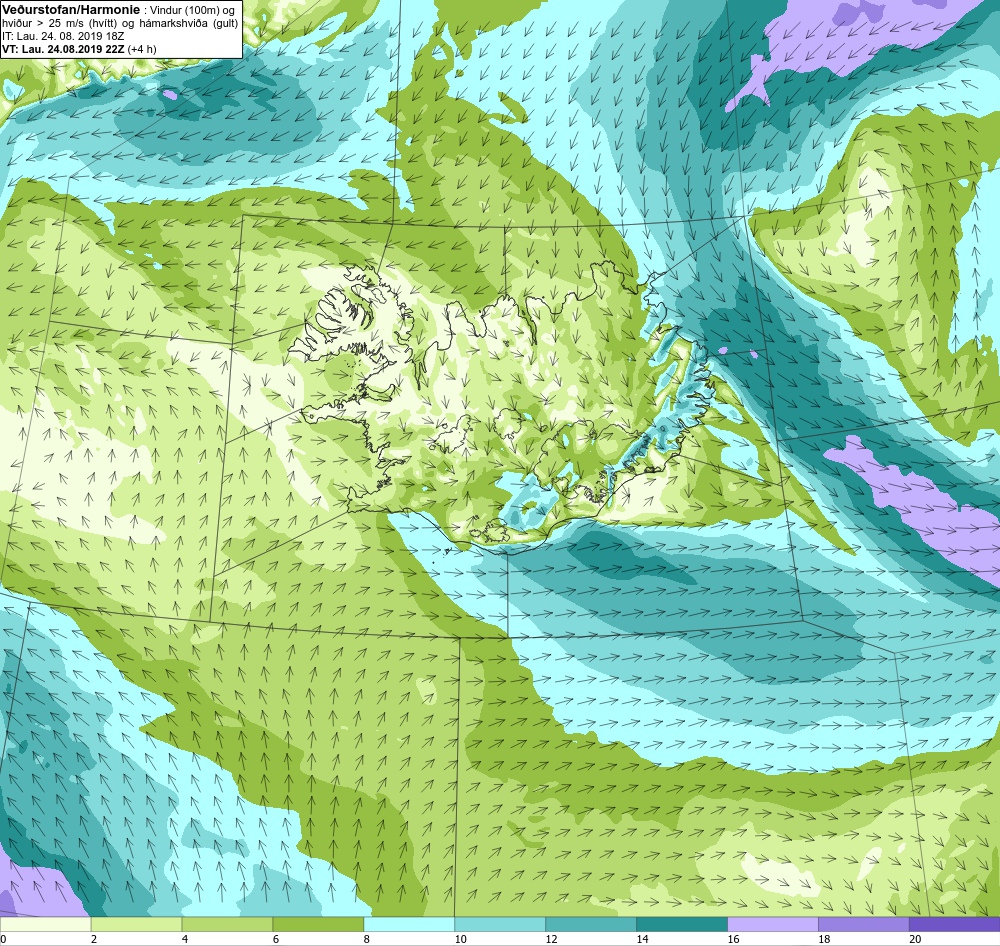
Task: Click the legend label '4'
Action: click(x=185, y=939)
